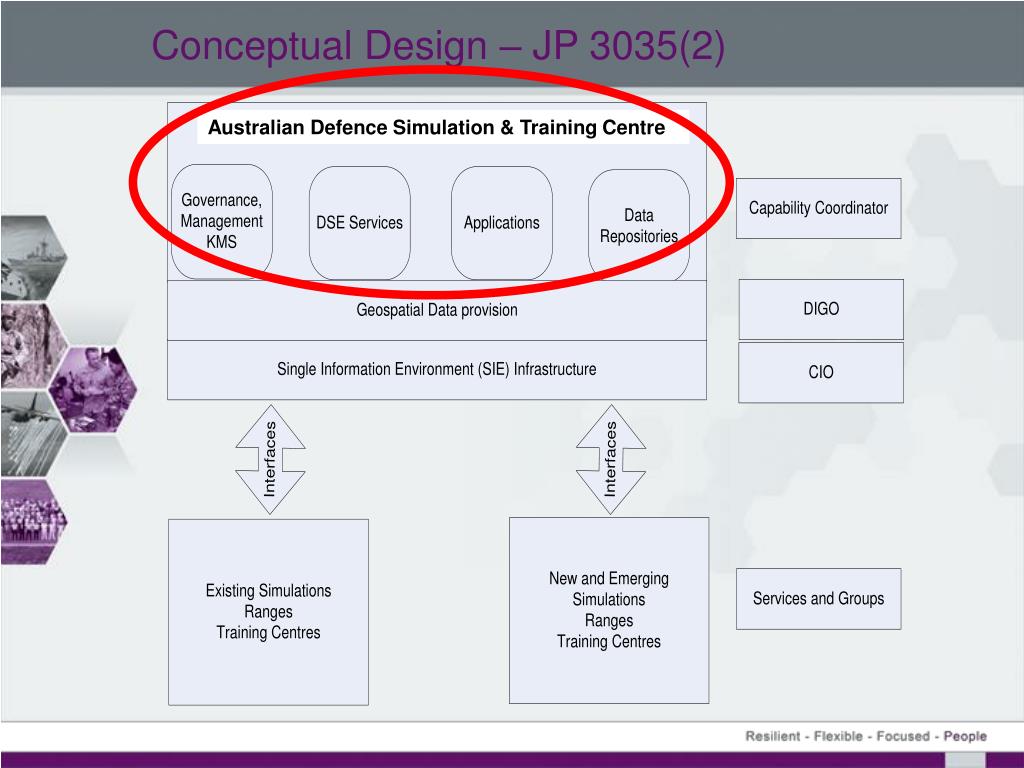Viewport: 1024px width, 768px height.
Task: Select the DIGO box
Action: pos(821,309)
